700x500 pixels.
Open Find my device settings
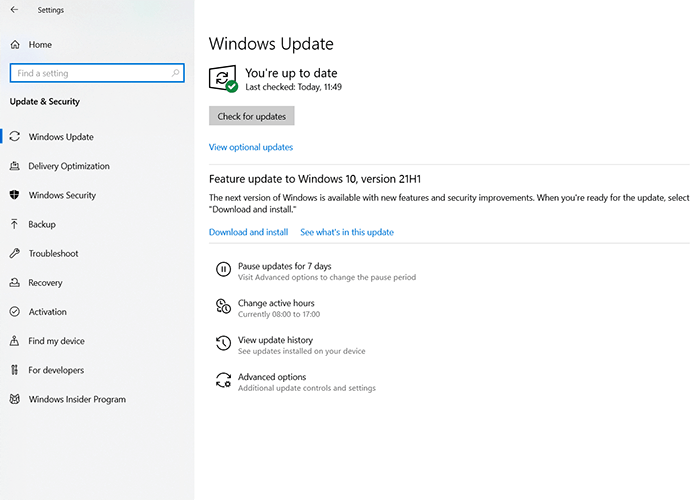tap(56, 341)
